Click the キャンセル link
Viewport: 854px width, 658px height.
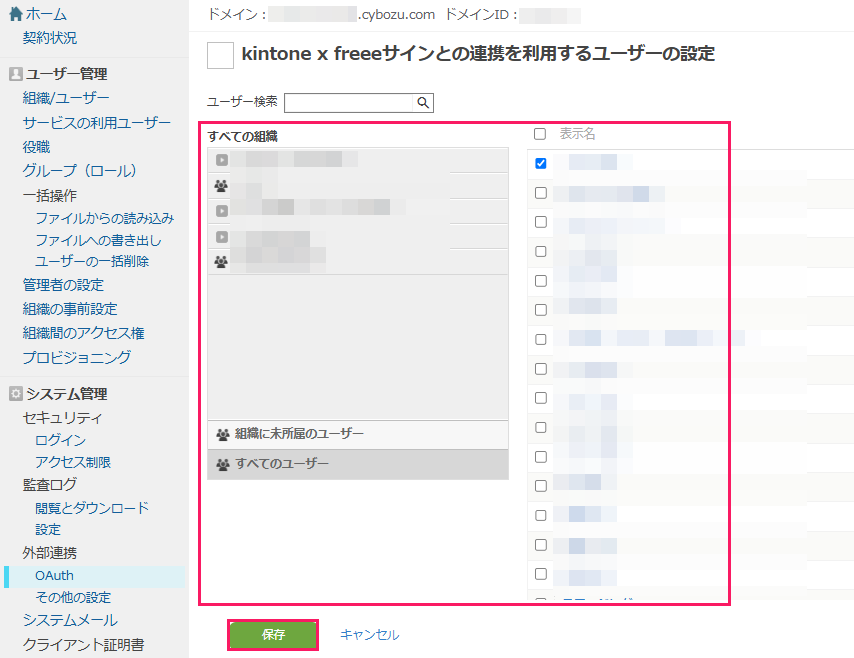tap(370, 635)
